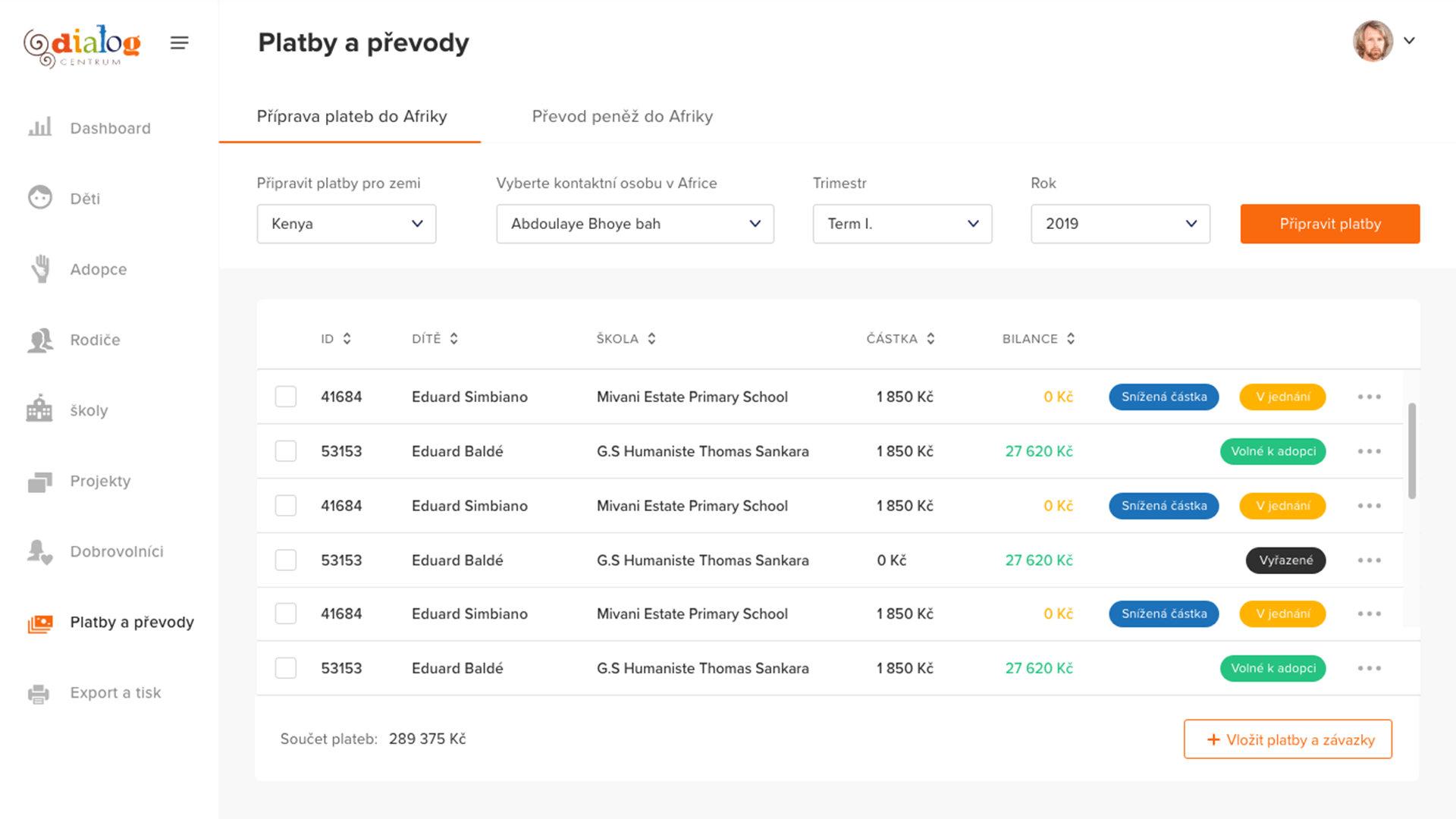Click the Platby a převody money icon
The width and height of the screenshot is (1456, 819).
point(40,623)
